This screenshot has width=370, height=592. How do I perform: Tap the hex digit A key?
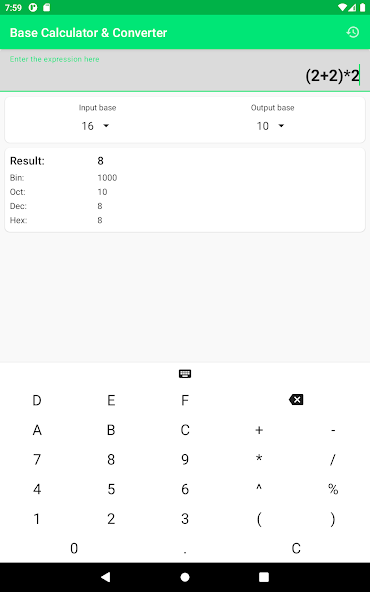tap(37, 430)
